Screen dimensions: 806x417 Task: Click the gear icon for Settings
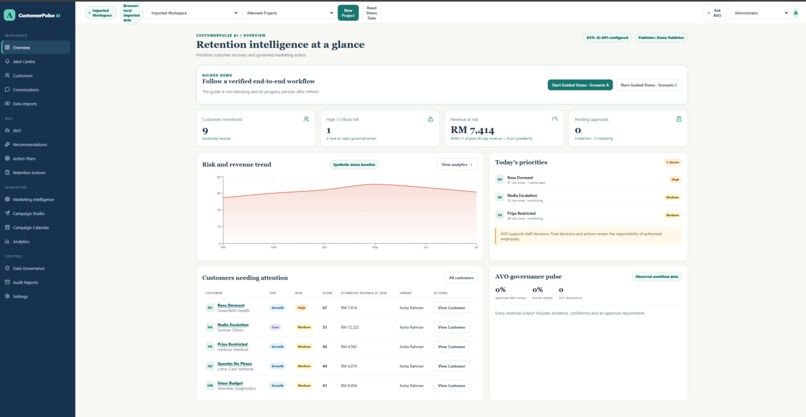[x=7, y=296]
